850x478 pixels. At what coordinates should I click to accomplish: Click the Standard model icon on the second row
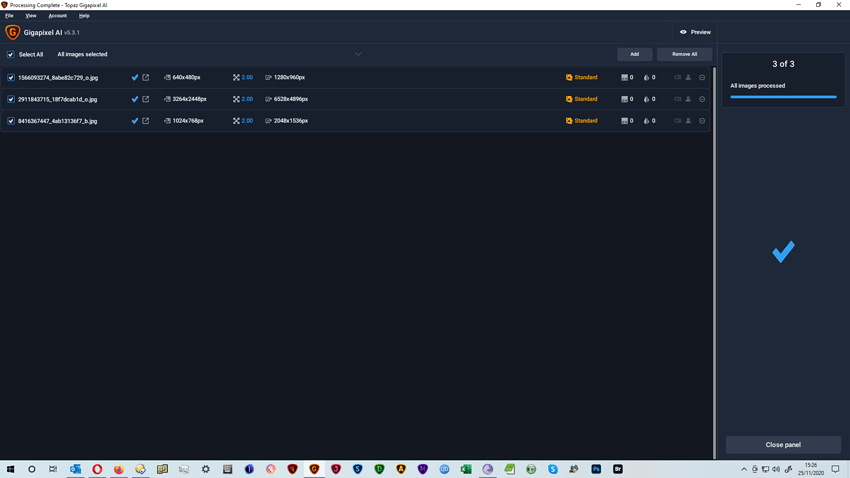click(x=569, y=99)
